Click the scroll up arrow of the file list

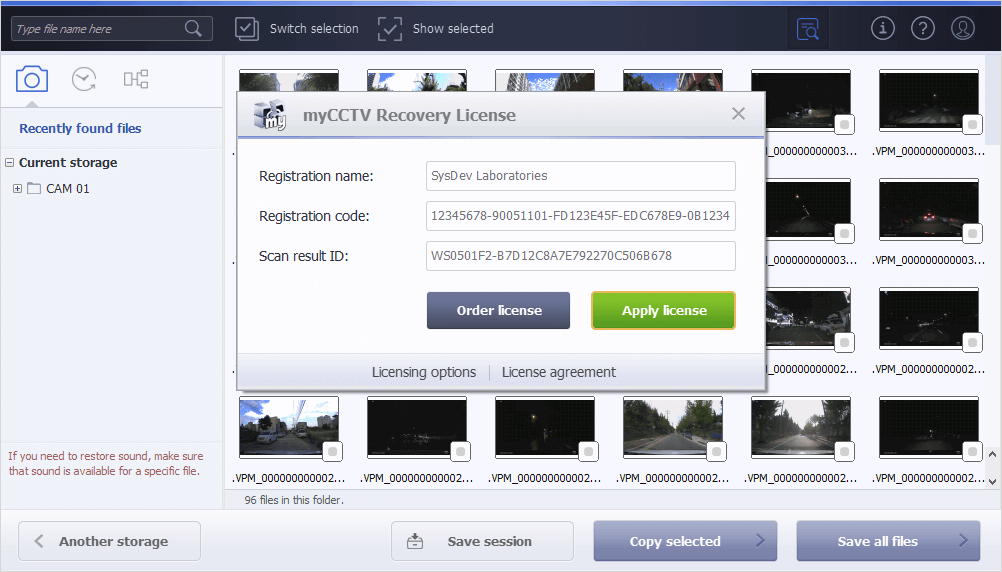pyautogui.click(x=992, y=454)
